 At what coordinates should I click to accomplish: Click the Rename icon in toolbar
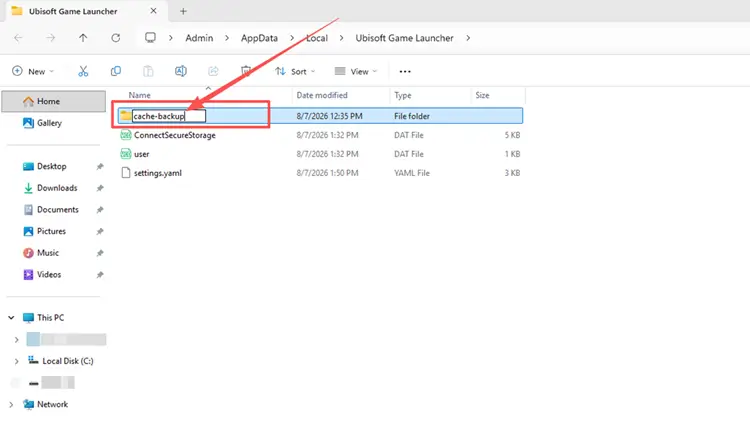[x=181, y=71]
